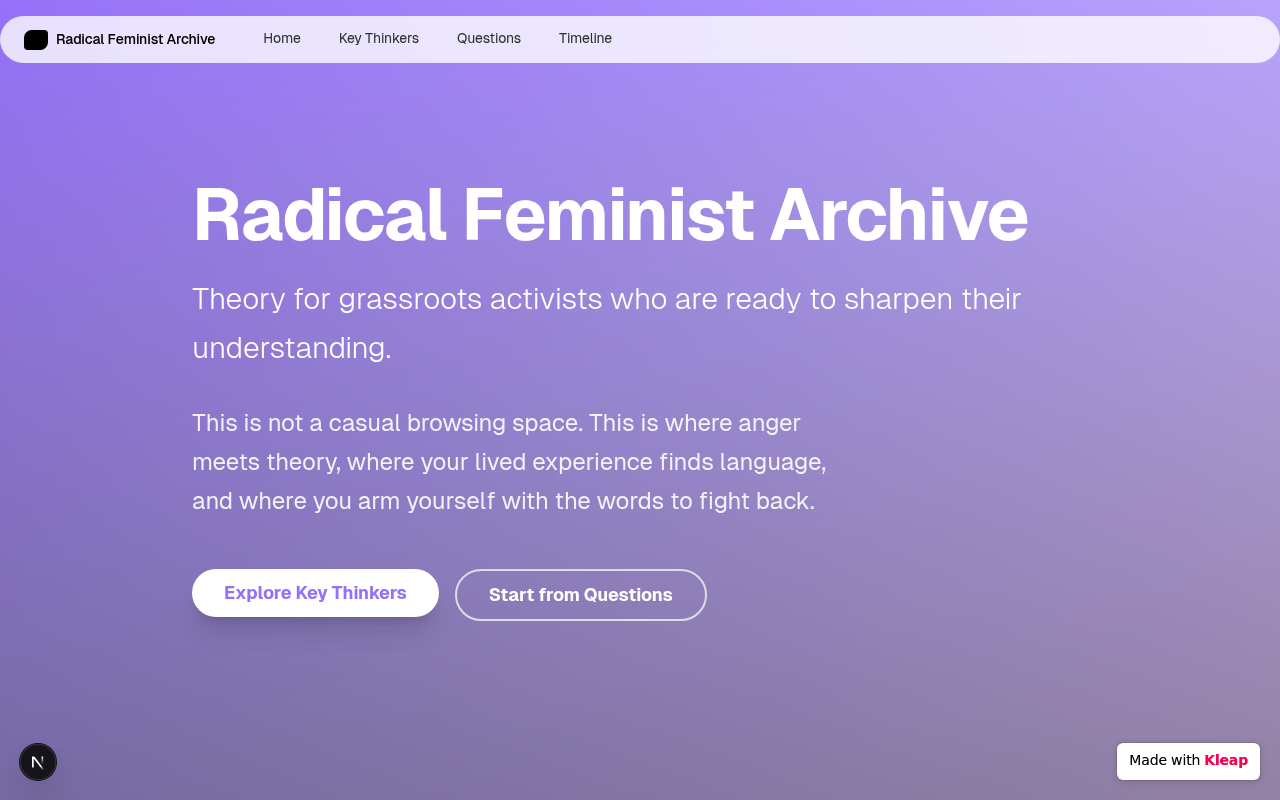Click the word Feminist in the hero heading
1280x800 pixels.
pyautogui.click(x=607, y=215)
